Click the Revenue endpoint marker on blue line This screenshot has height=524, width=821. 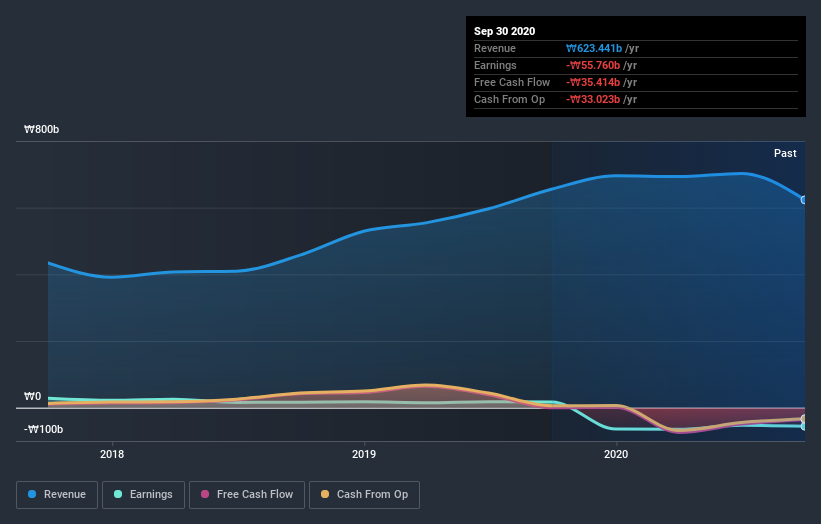point(804,200)
